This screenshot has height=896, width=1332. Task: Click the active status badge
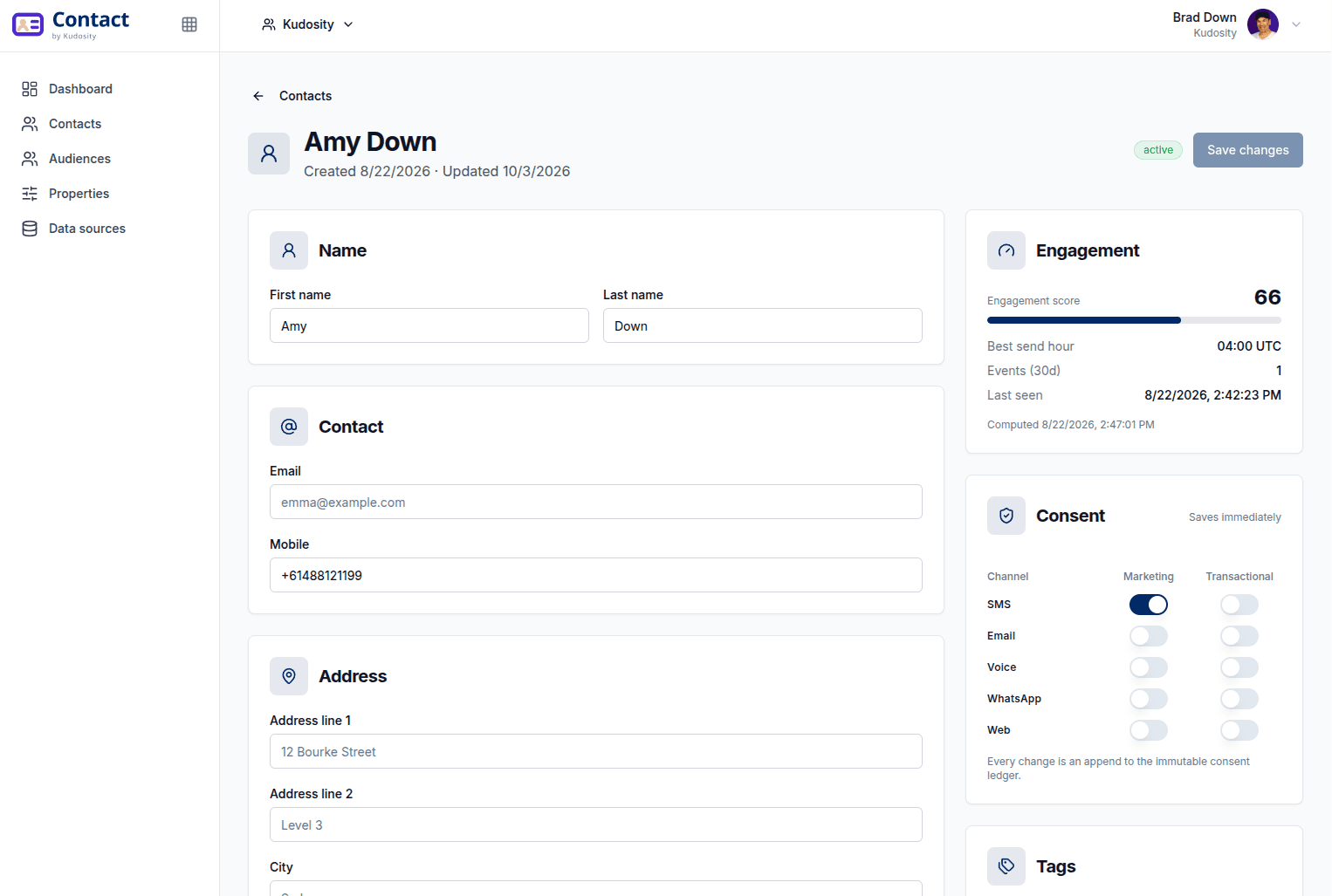coord(1158,150)
